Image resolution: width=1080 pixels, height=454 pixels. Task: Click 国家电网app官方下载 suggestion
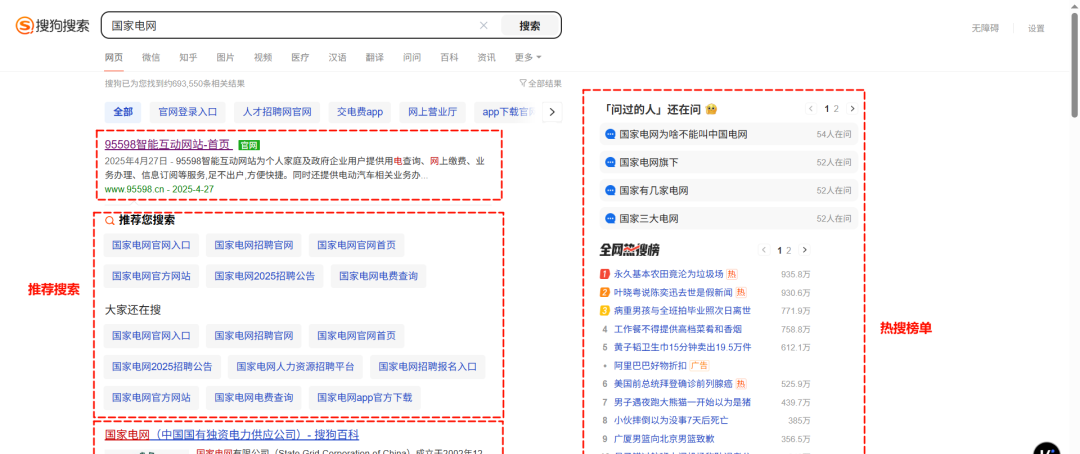(365, 398)
